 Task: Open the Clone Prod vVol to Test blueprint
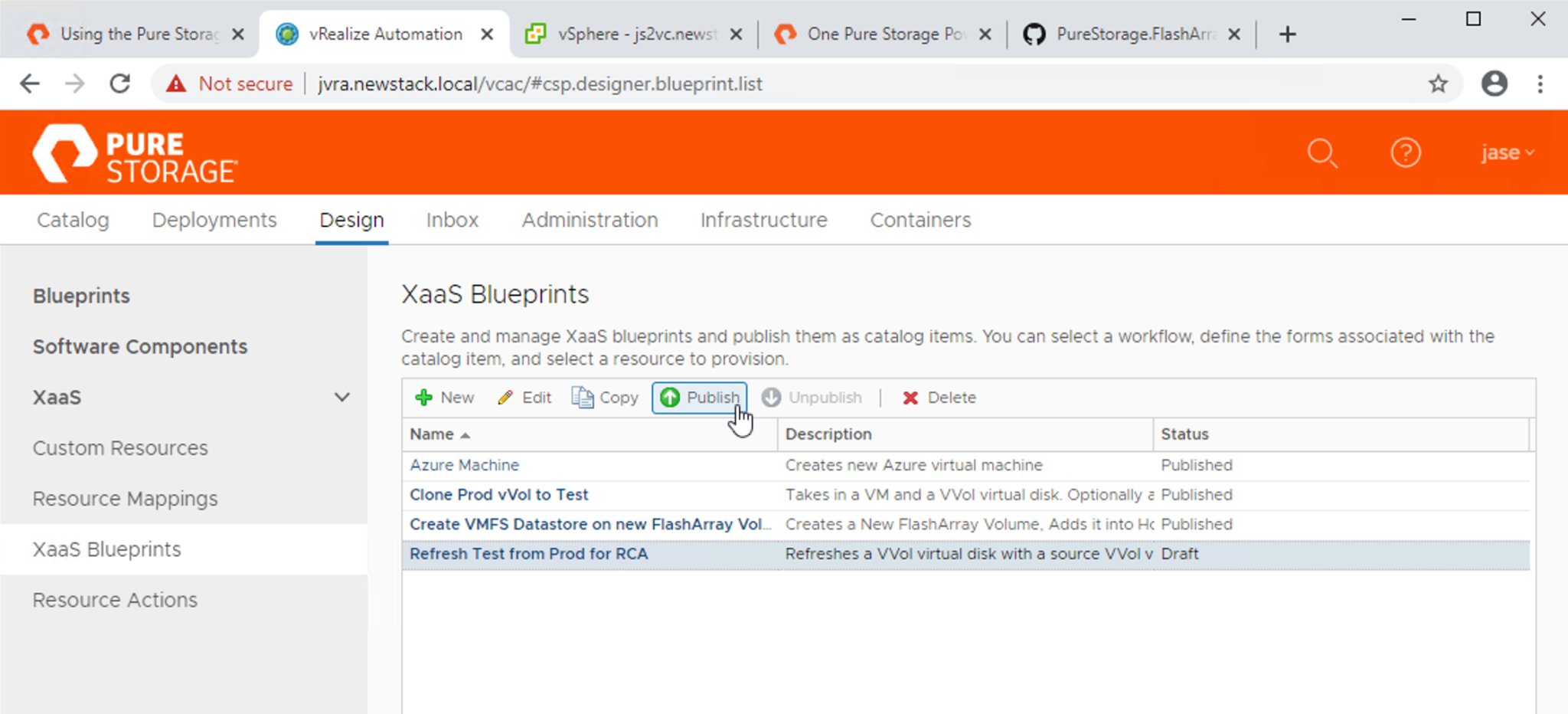[498, 495]
